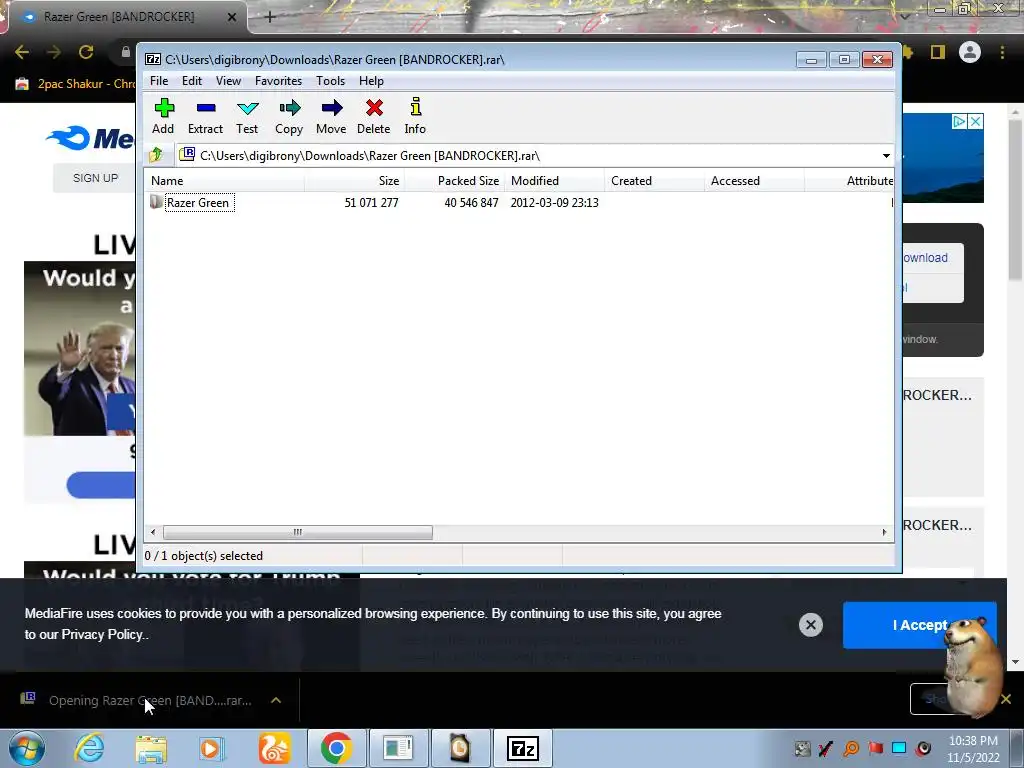Launch Internet Explorer from taskbar
The height and width of the screenshot is (768, 1024).
pyautogui.click(x=89, y=748)
